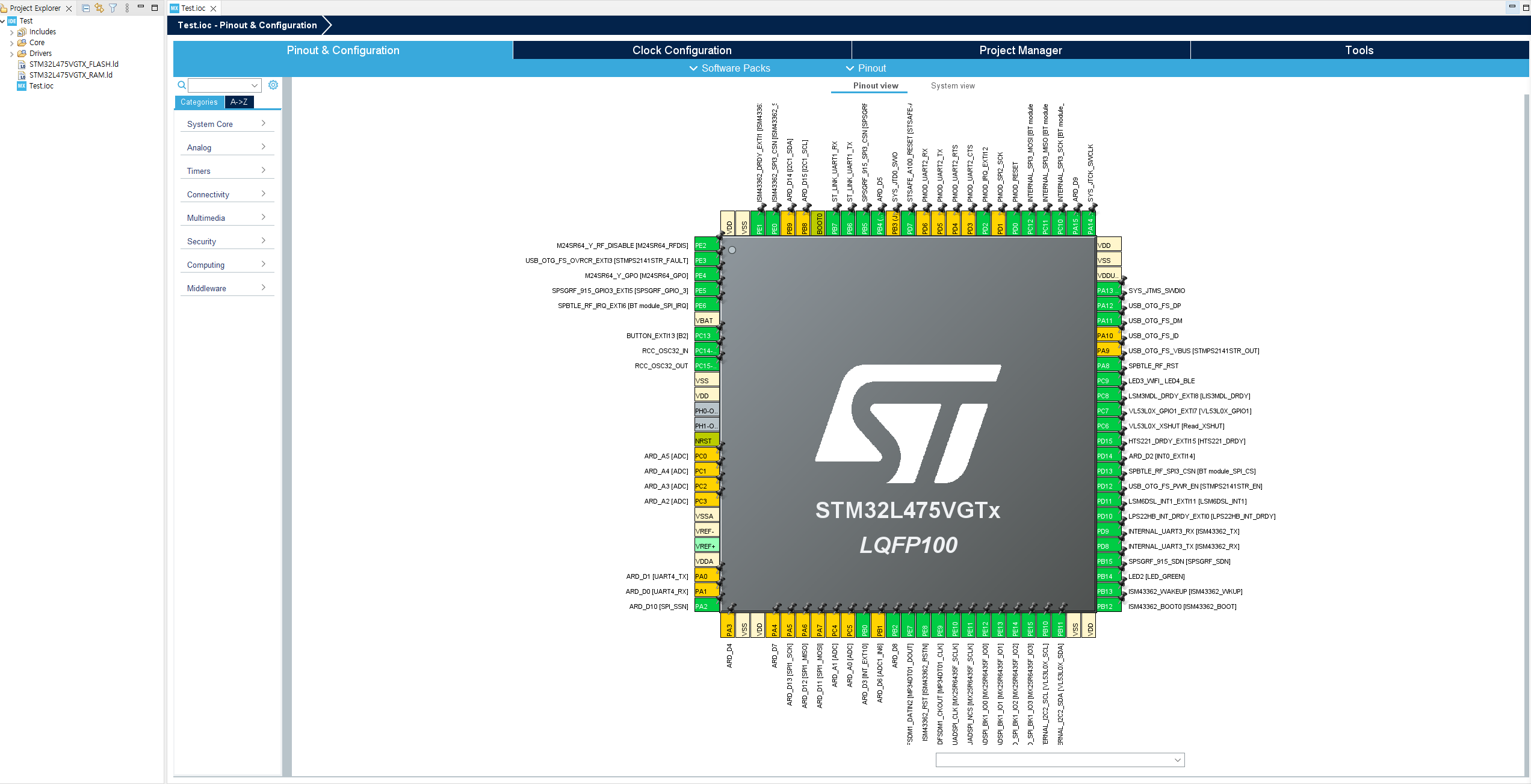Select the STM32L475VGTX_RAM.ld linker file

70,75
